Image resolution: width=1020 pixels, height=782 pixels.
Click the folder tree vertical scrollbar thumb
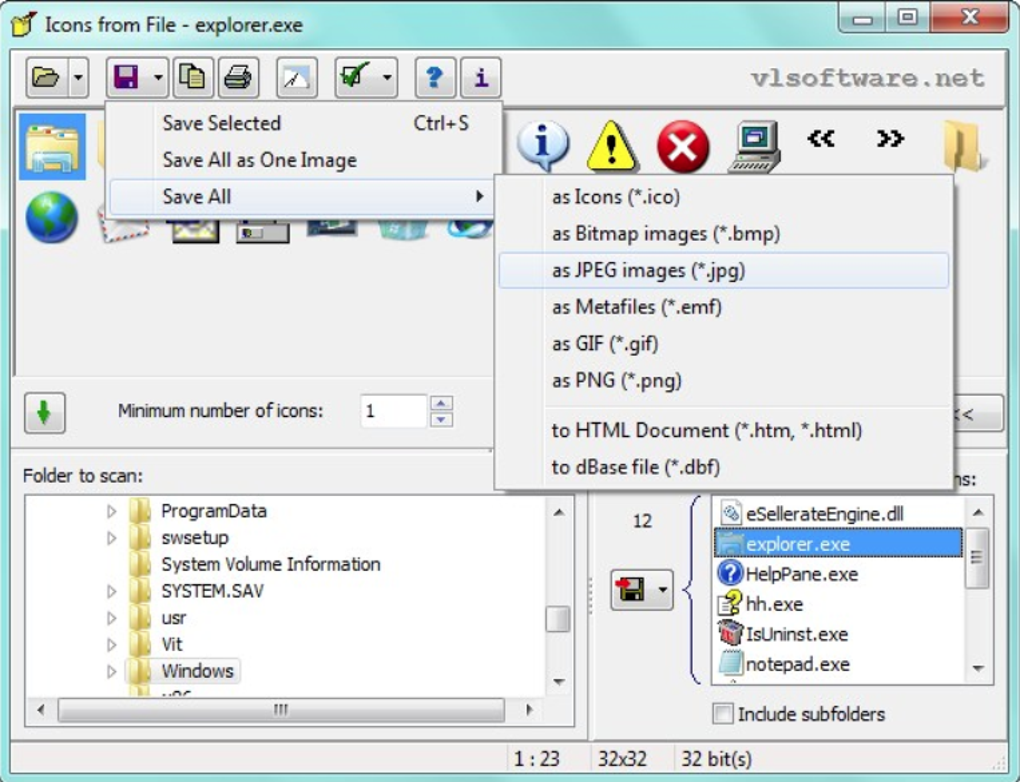(557, 619)
